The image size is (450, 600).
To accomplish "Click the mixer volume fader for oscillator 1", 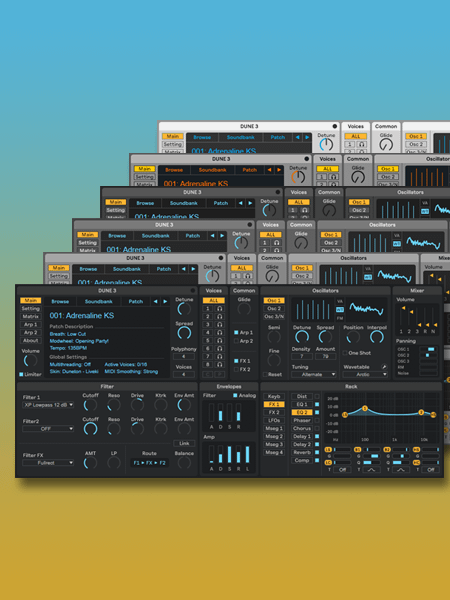I will tap(401, 317).
